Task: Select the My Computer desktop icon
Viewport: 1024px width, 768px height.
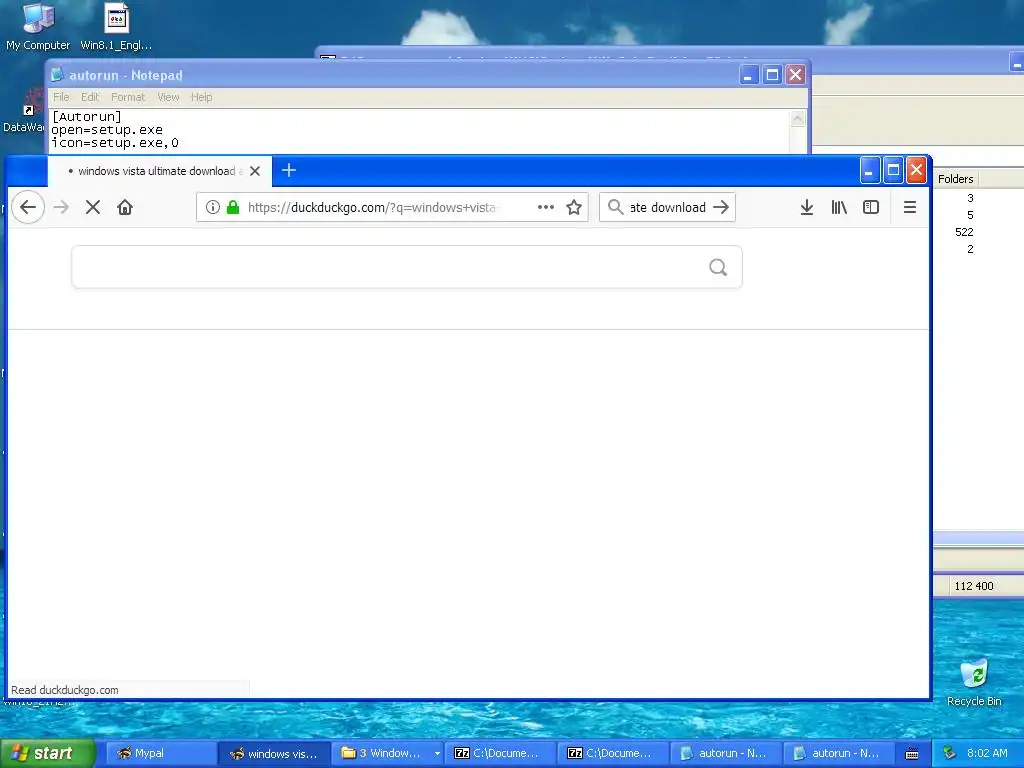Action: (38, 27)
